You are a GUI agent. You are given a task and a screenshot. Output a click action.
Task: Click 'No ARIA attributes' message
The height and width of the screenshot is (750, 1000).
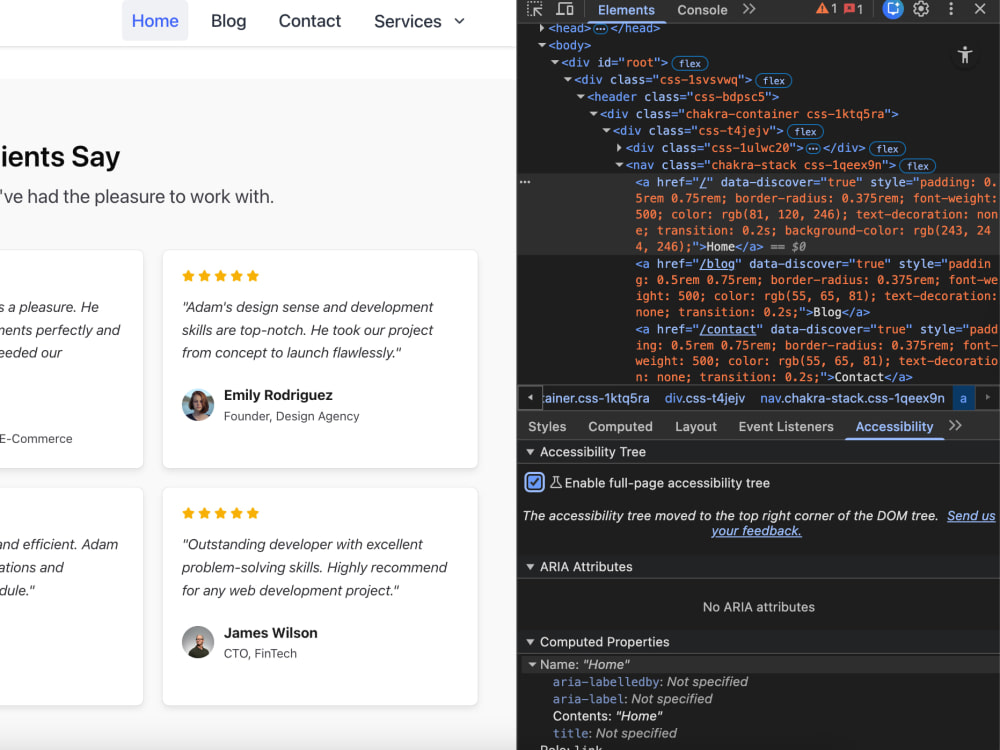758,607
